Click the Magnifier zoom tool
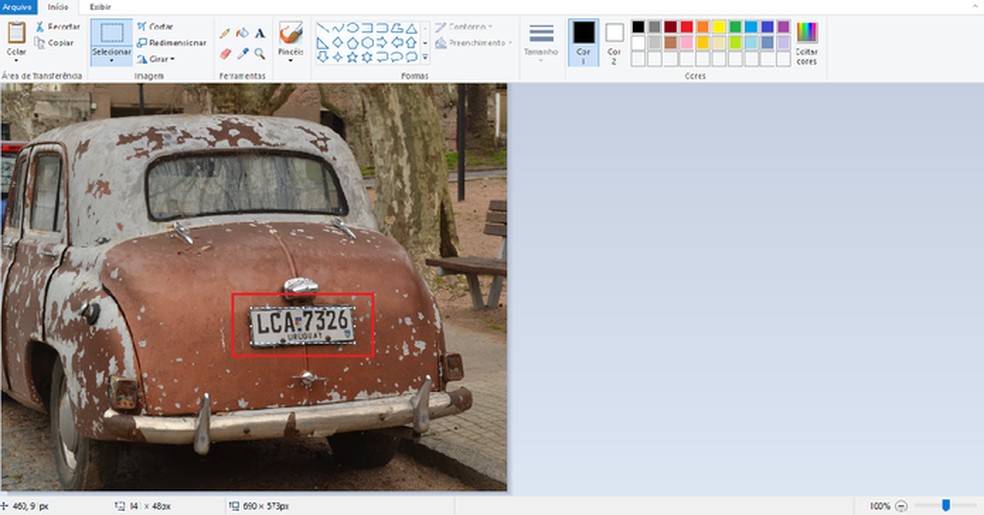The width and height of the screenshot is (984, 515). pos(260,53)
